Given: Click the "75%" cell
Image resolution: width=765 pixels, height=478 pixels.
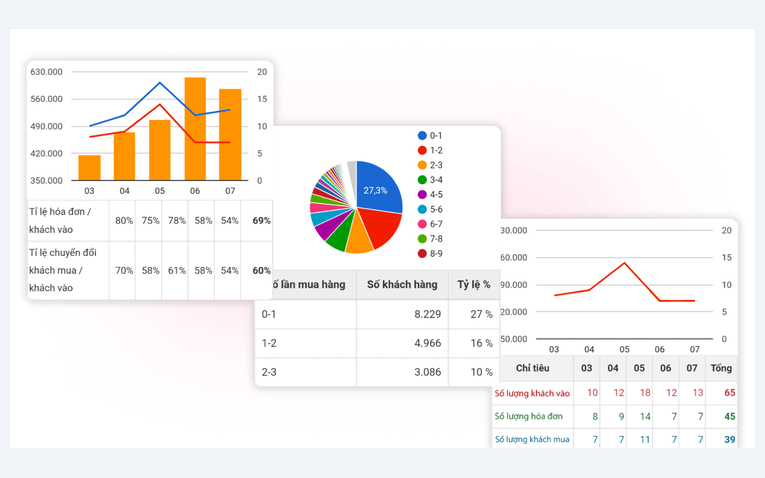Looking at the screenshot, I should pos(150,220).
